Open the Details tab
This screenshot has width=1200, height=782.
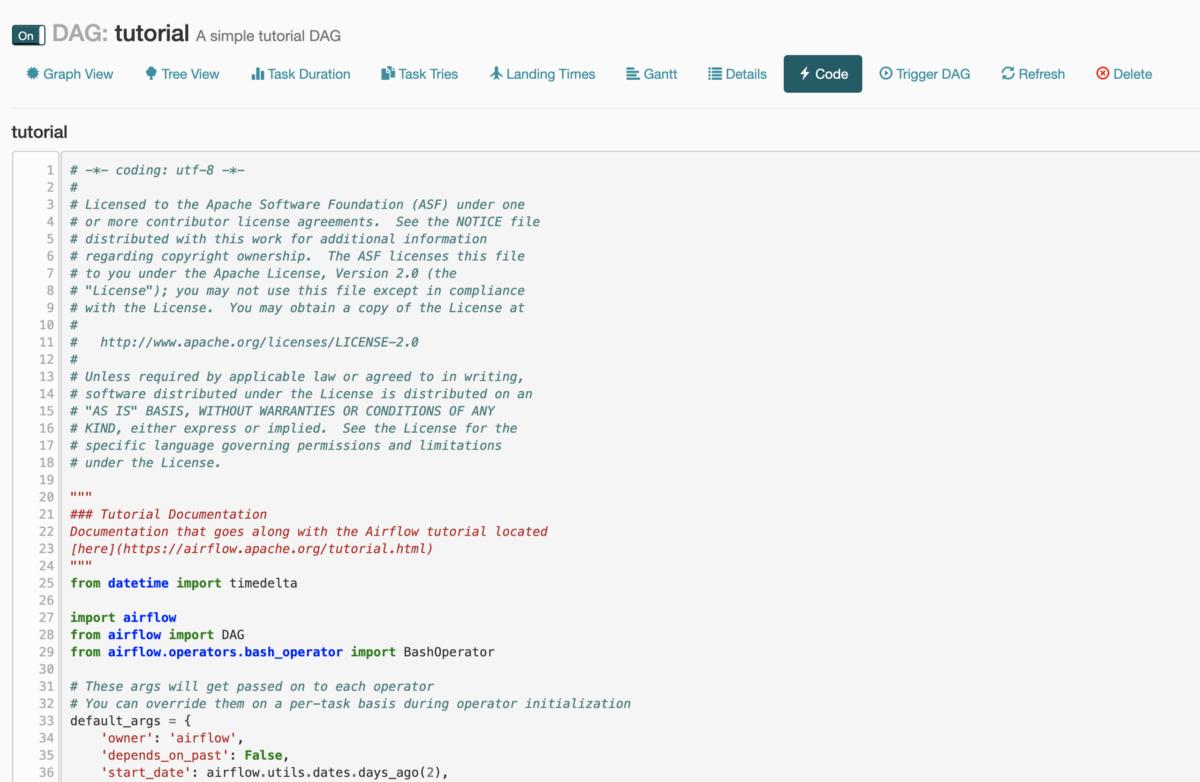point(738,74)
